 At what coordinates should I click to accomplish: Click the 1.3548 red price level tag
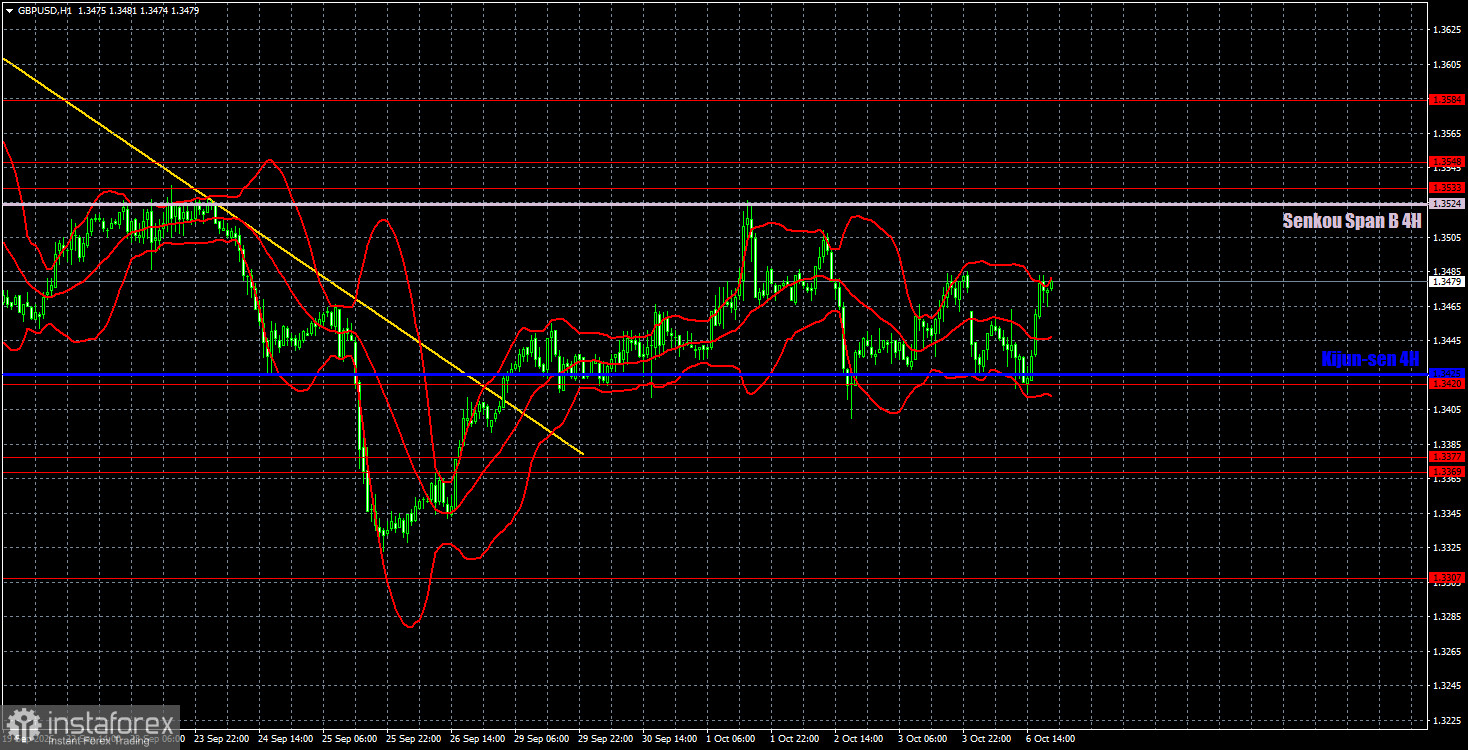(x=1448, y=161)
